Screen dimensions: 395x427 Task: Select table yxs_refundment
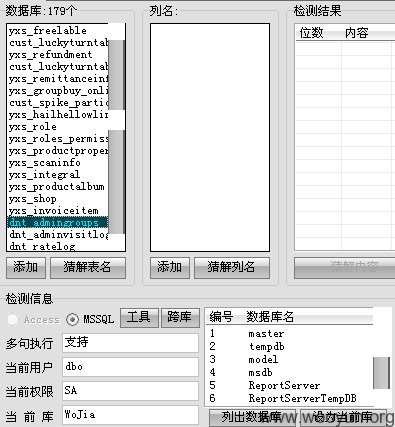coord(50,55)
